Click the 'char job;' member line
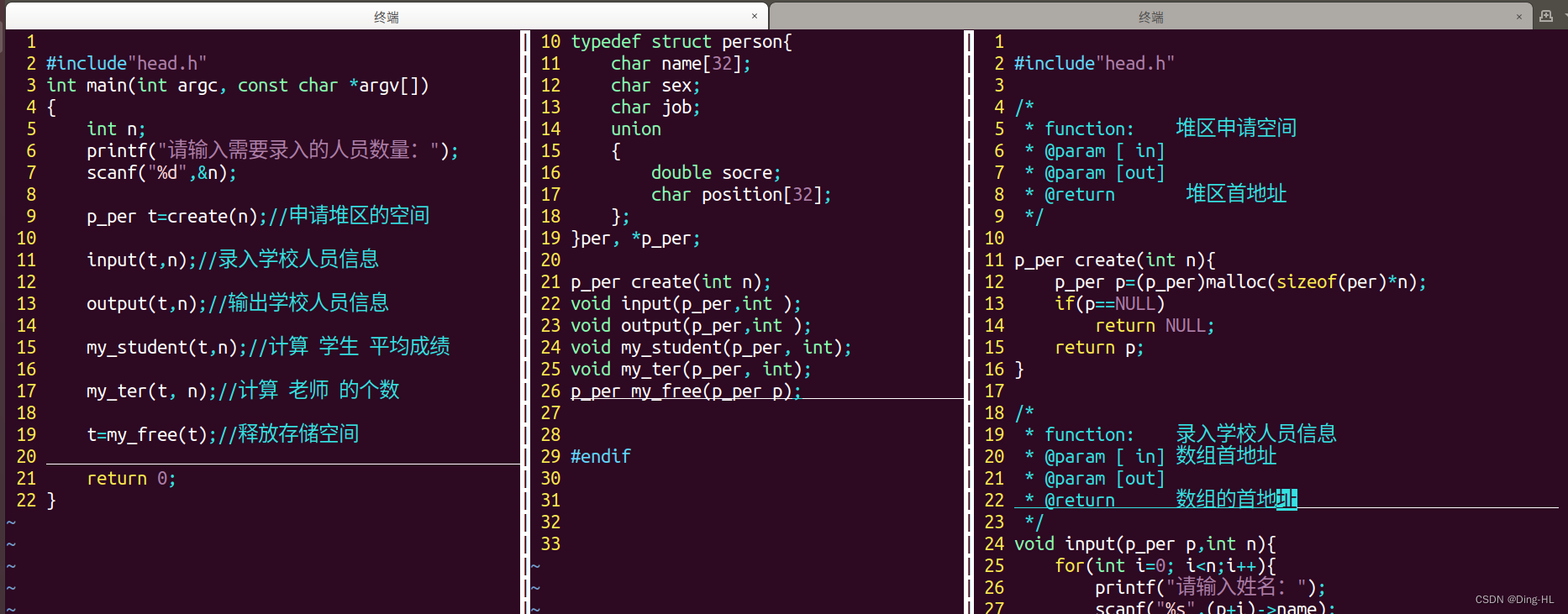Screen dimensions: 1568x614 (655, 107)
